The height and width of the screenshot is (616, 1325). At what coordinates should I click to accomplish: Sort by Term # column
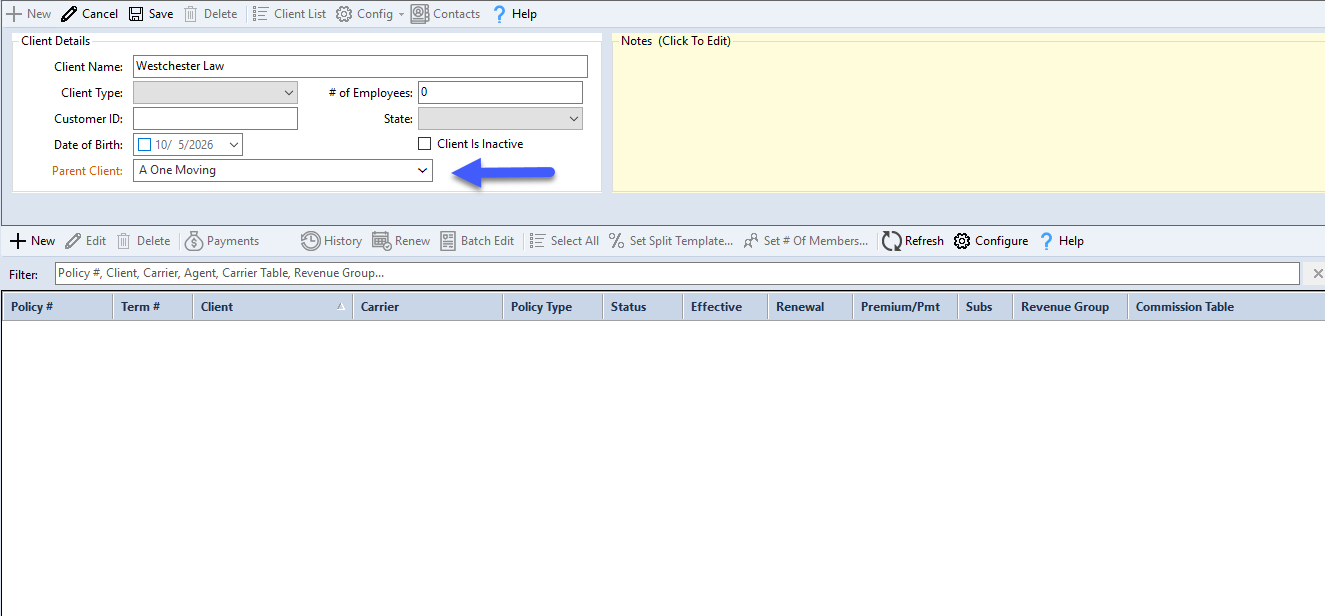(x=153, y=307)
